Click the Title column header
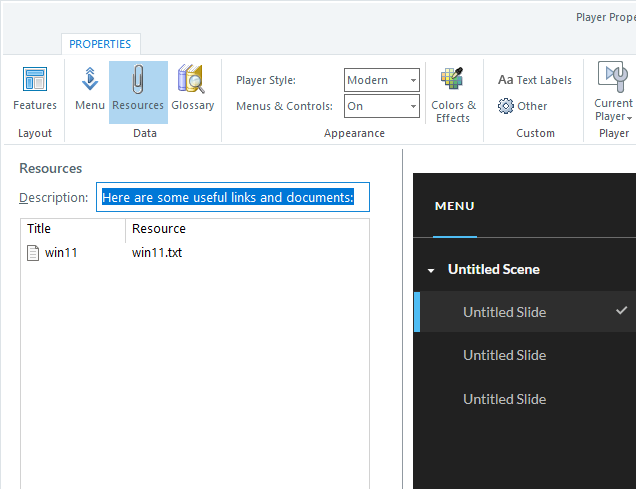 [x=73, y=229]
